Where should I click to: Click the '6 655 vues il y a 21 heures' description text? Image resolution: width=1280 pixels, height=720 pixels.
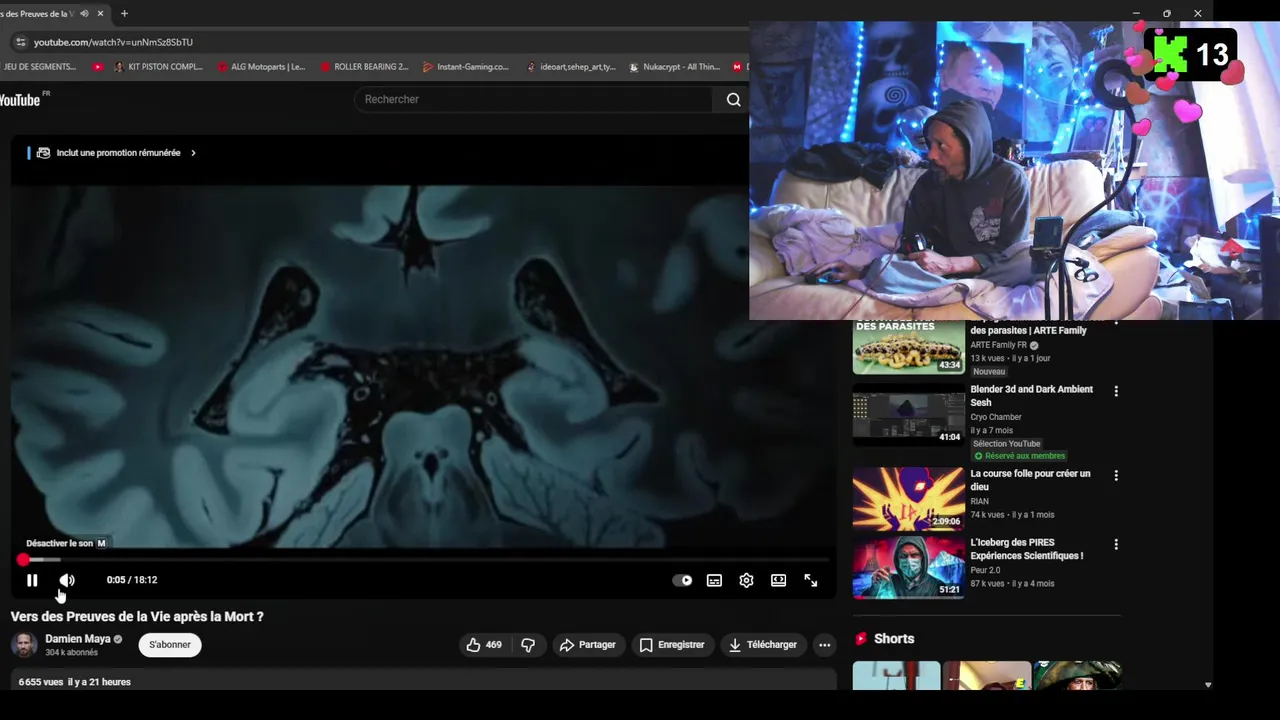tap(75, 682)
